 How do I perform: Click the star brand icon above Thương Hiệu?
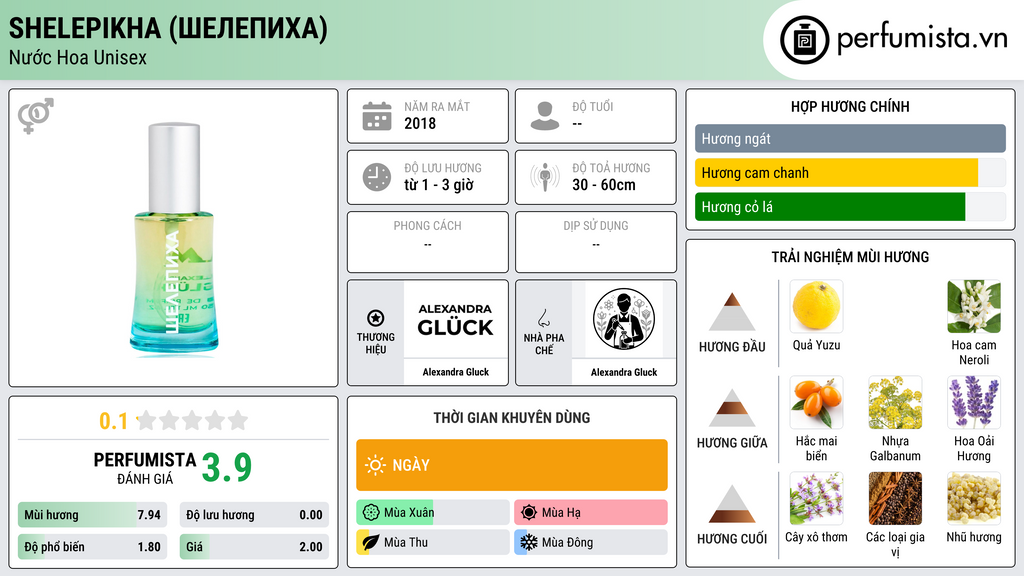click(x=376, y=318)
